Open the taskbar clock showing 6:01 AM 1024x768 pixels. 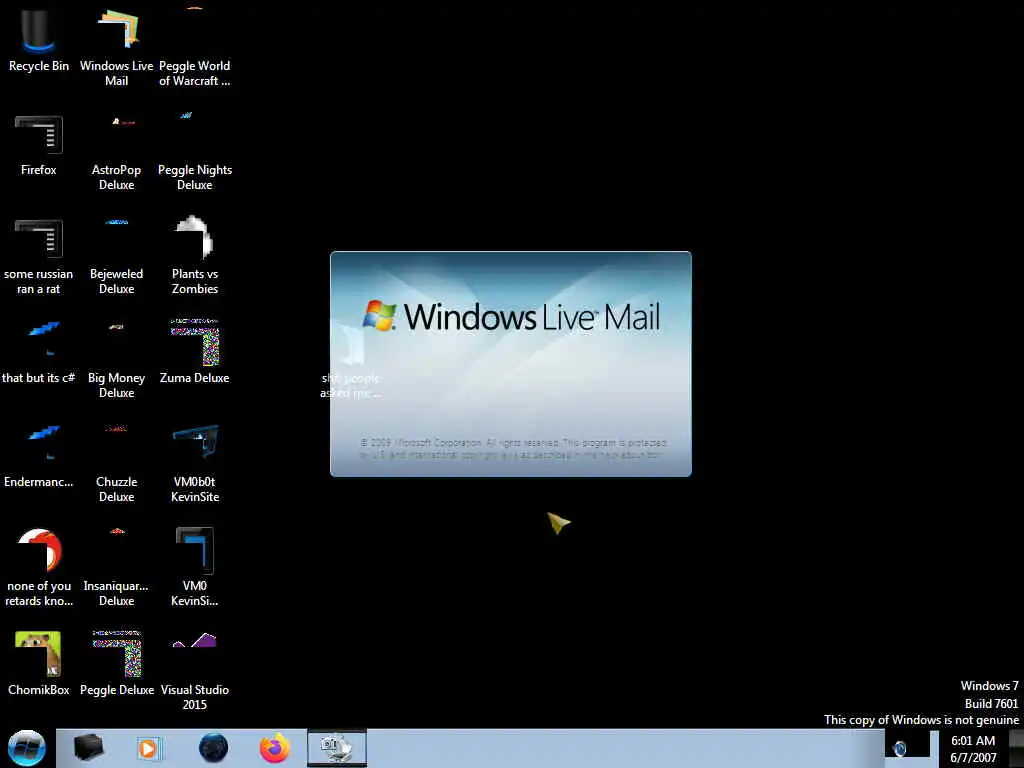point(973,749)
